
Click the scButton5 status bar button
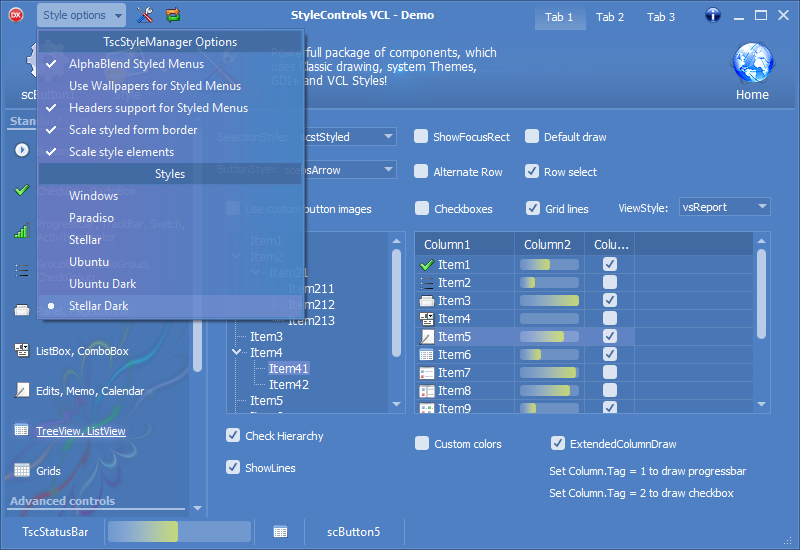354,532
